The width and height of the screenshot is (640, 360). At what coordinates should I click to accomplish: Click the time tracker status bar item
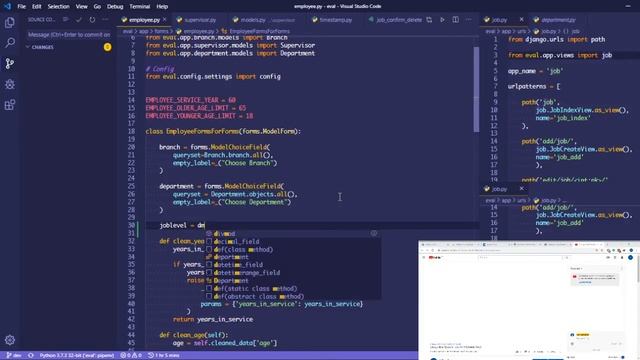163,356
